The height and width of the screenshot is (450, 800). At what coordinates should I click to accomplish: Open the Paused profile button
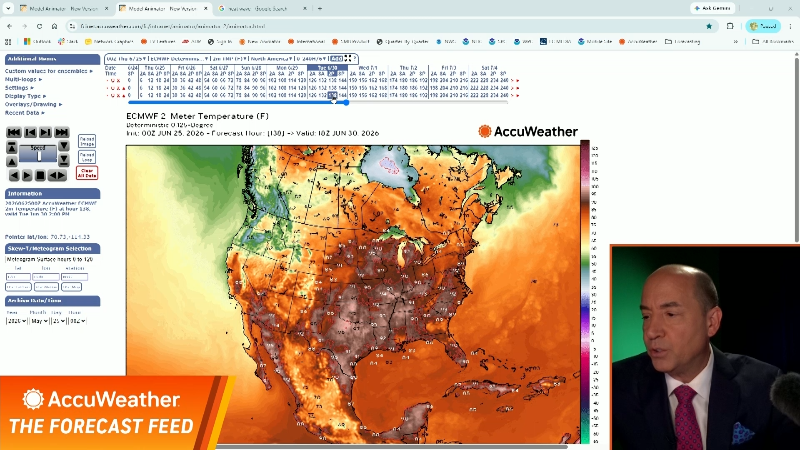click(763, 26)
